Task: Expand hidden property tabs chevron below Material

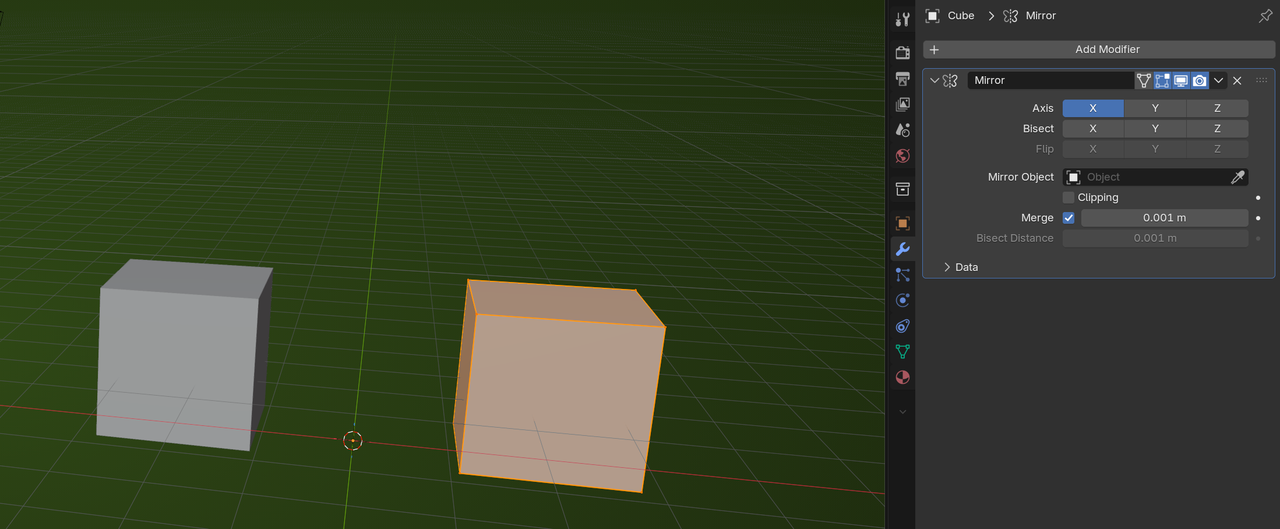Action: pos(902,411)
